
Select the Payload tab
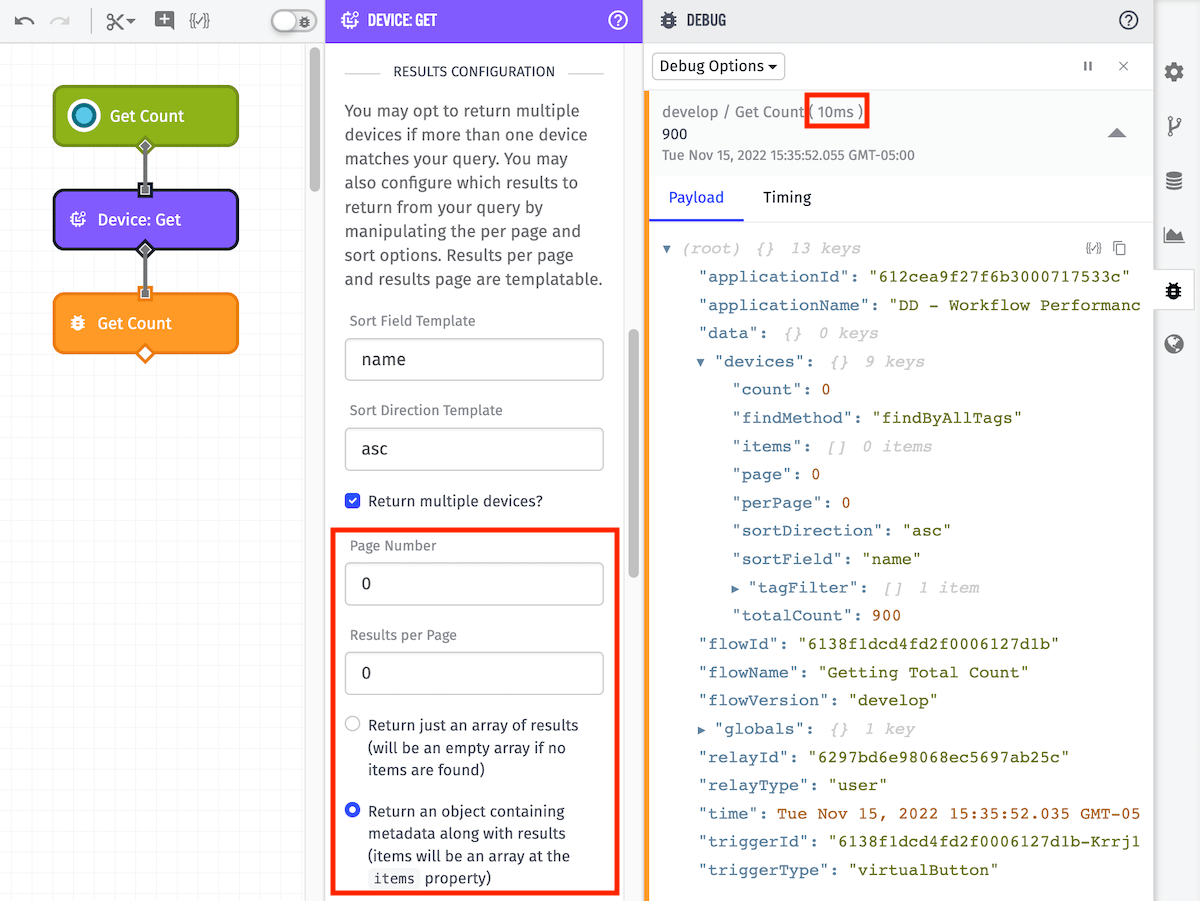(x=696, y=197)
